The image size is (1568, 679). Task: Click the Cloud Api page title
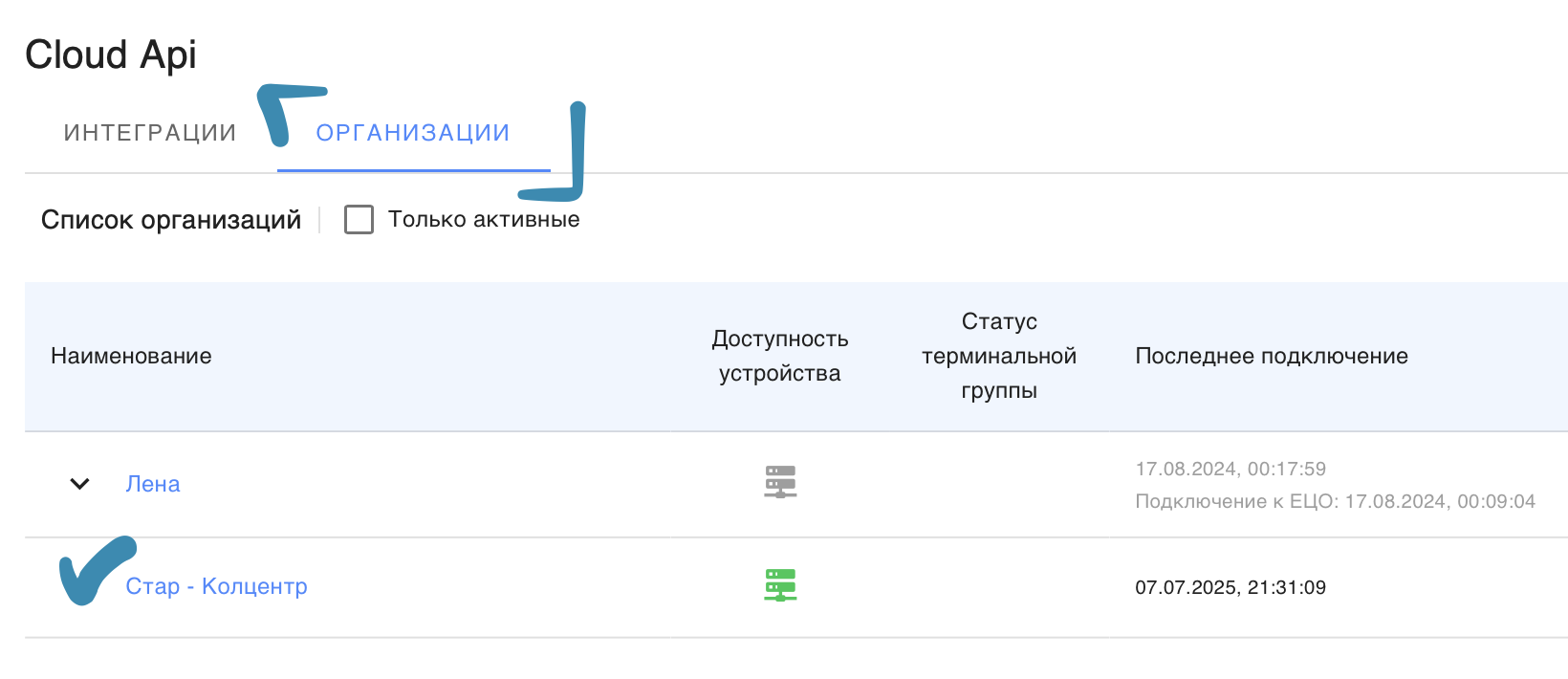pos(111,55)
